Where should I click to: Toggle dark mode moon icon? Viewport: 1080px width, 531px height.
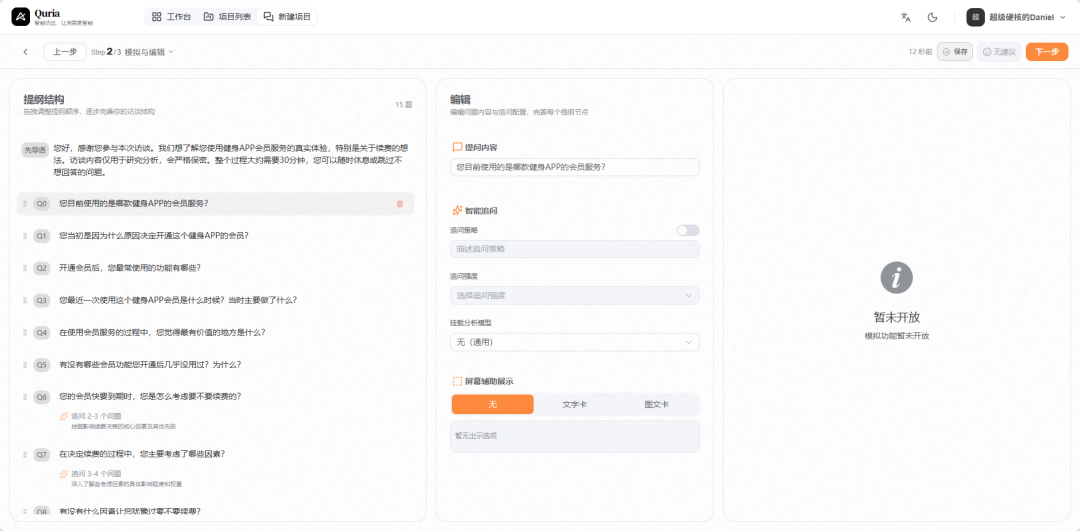pos(933,17)
